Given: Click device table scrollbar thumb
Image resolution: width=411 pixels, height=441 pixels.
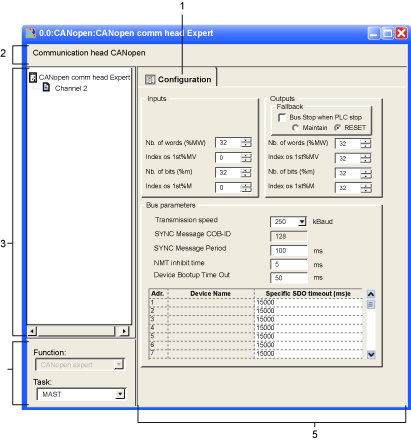Looking at the screenshot, I should coord(371,304).
